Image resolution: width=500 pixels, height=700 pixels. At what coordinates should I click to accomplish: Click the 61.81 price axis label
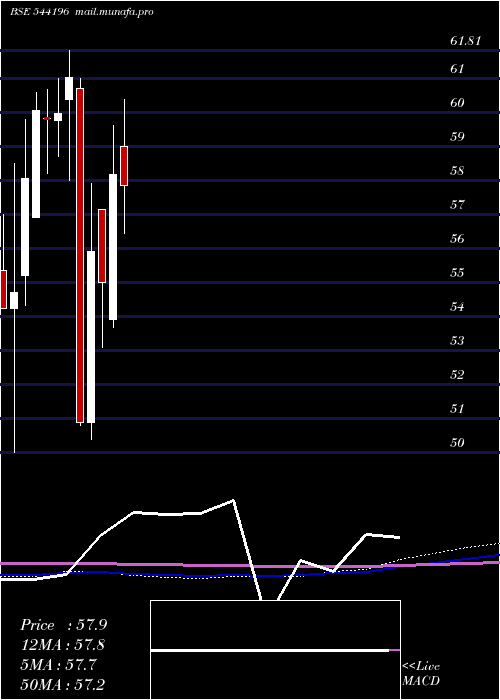(466, 41)
